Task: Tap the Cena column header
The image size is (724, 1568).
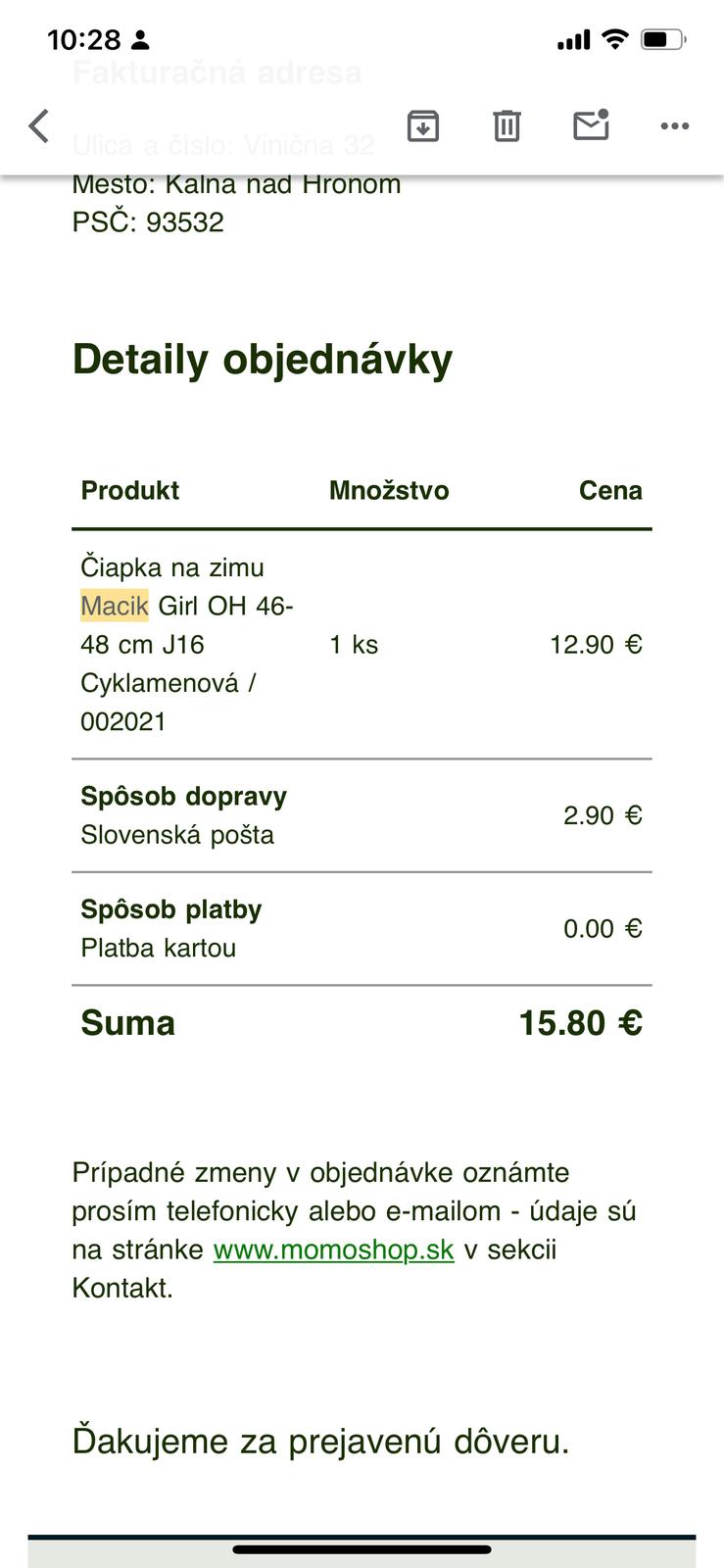Action: pos(610,491)
